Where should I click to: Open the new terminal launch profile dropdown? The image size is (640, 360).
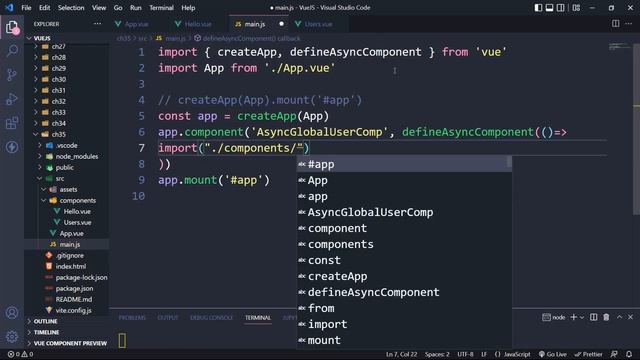pyautogui.click(x=582, y=317)
